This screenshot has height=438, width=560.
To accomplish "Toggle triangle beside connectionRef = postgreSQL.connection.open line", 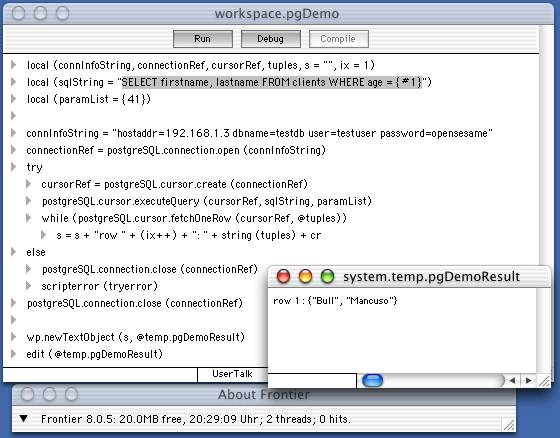I will tap(14, 150).
